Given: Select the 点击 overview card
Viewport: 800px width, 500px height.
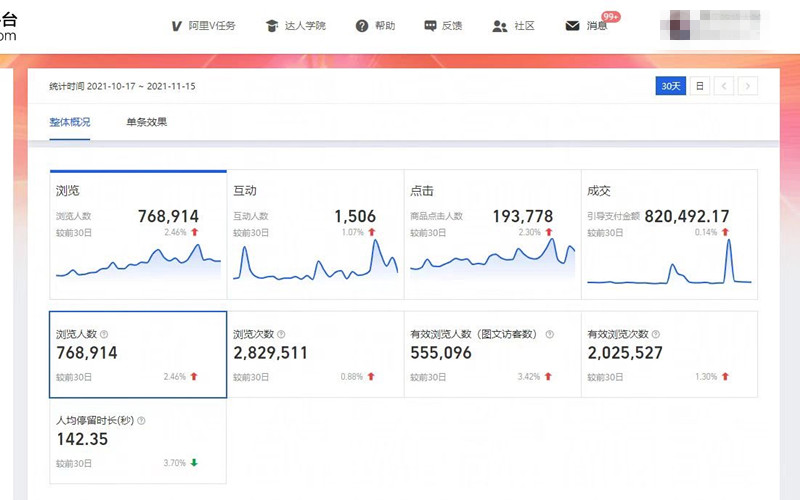Looking at the screenshot, I should [492, 235].
